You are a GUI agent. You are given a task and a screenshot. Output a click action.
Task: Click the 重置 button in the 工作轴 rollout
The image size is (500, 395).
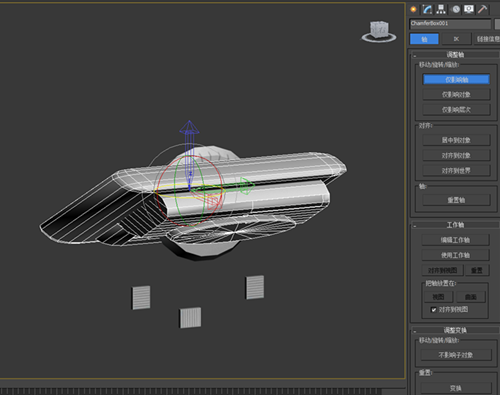[x=477, y=270]
